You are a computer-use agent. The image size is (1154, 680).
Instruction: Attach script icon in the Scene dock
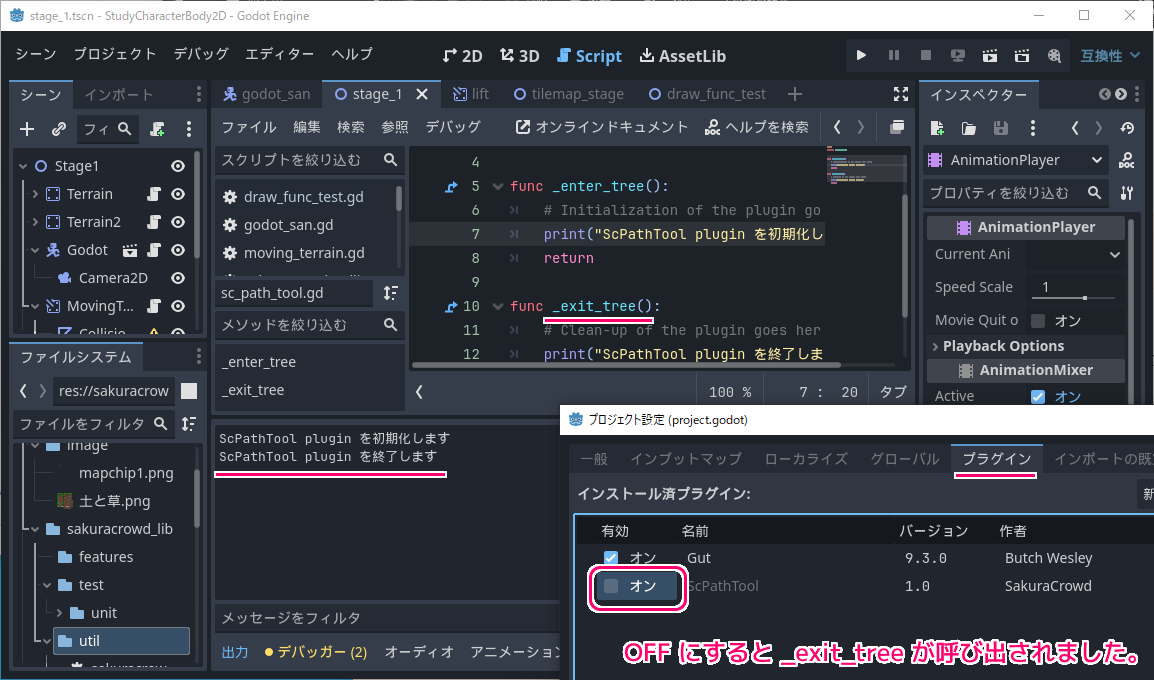(x=157, y=129)
